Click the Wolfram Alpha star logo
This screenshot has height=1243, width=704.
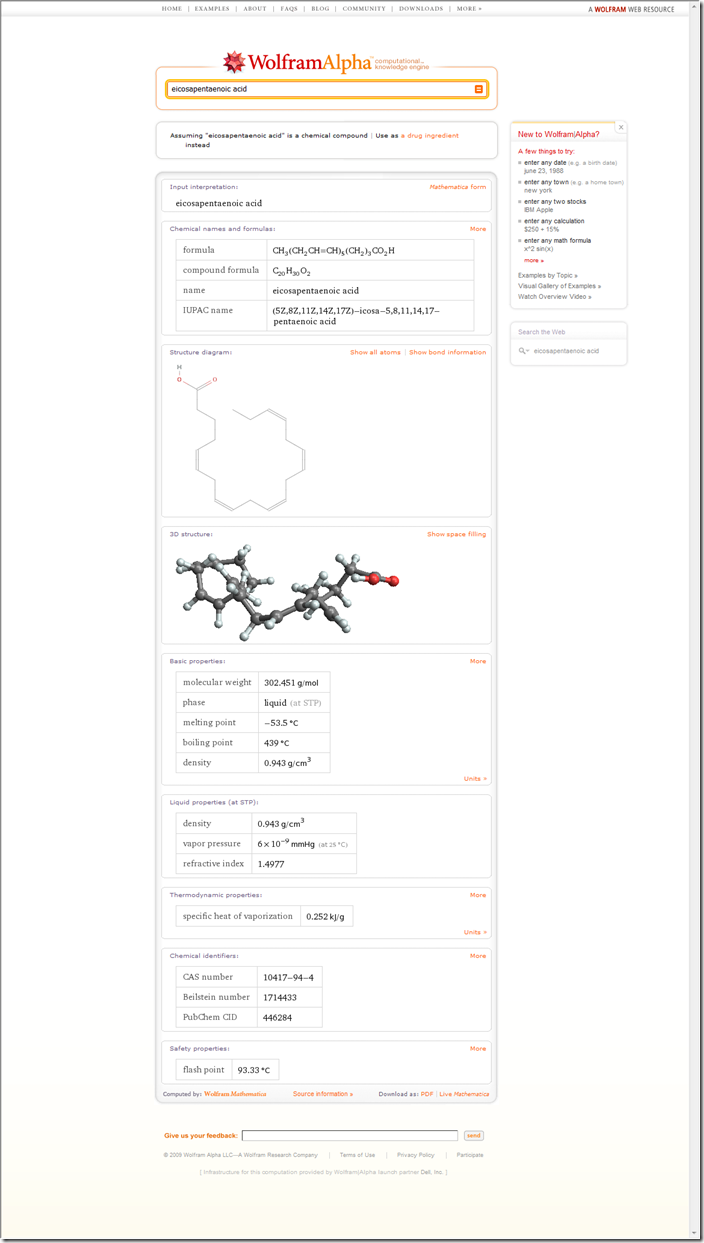[x=234, y=62]
